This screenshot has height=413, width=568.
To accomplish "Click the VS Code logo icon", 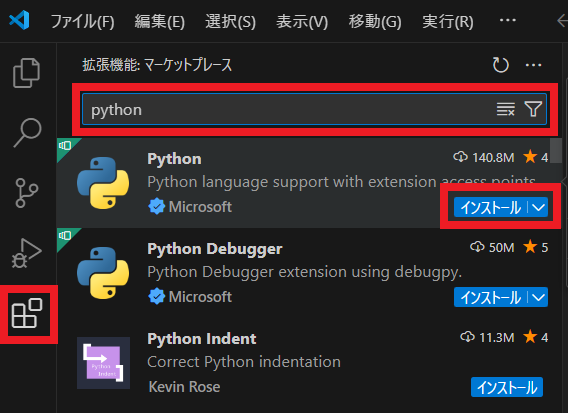I will click(x=19, y=20).
